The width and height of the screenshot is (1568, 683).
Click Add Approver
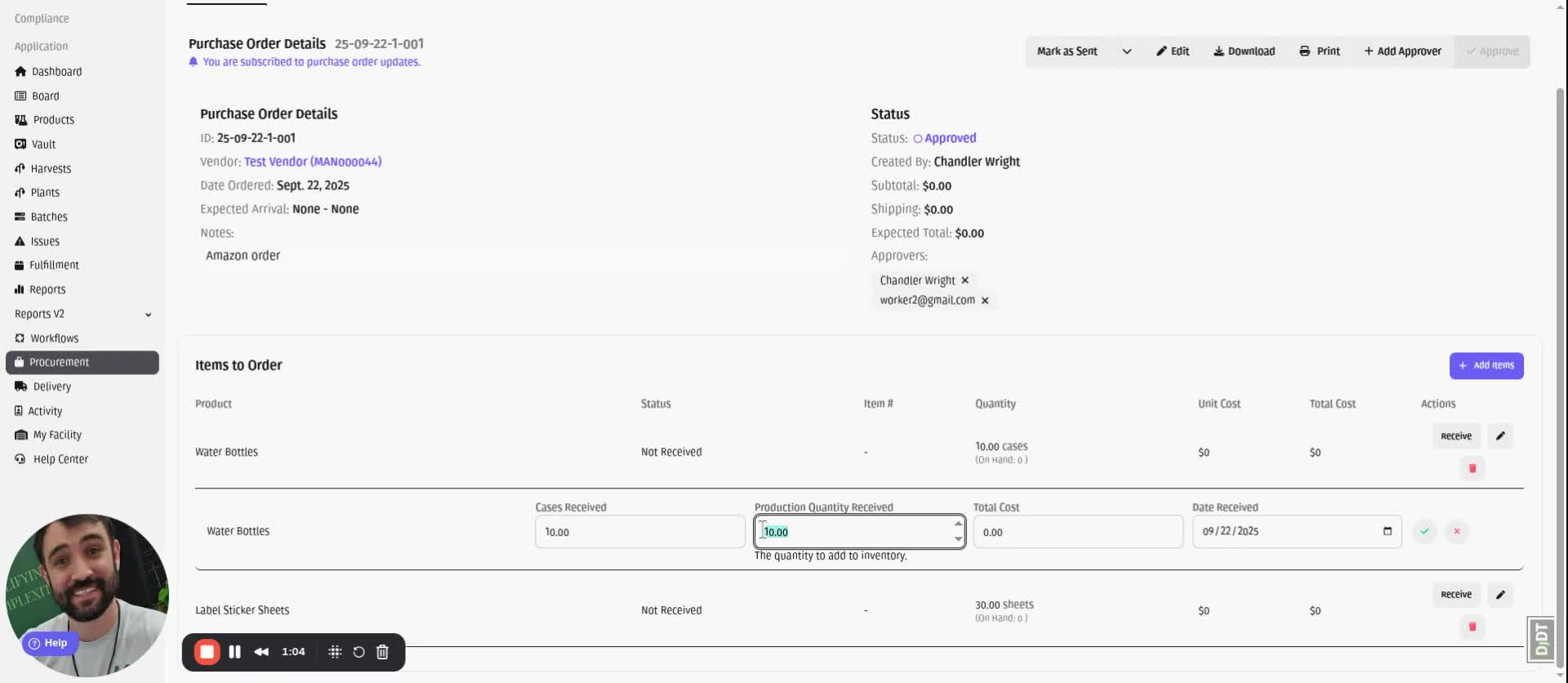[x=1402, y=51]
